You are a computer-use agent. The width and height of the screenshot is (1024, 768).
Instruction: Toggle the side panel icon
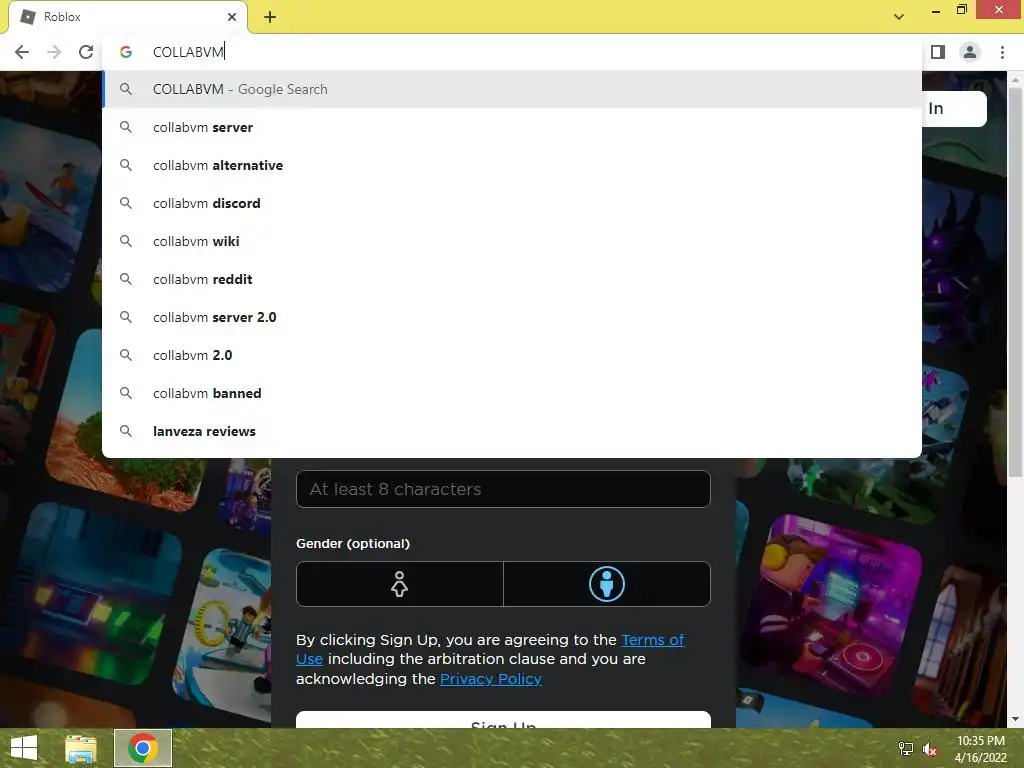coord(938,52)
